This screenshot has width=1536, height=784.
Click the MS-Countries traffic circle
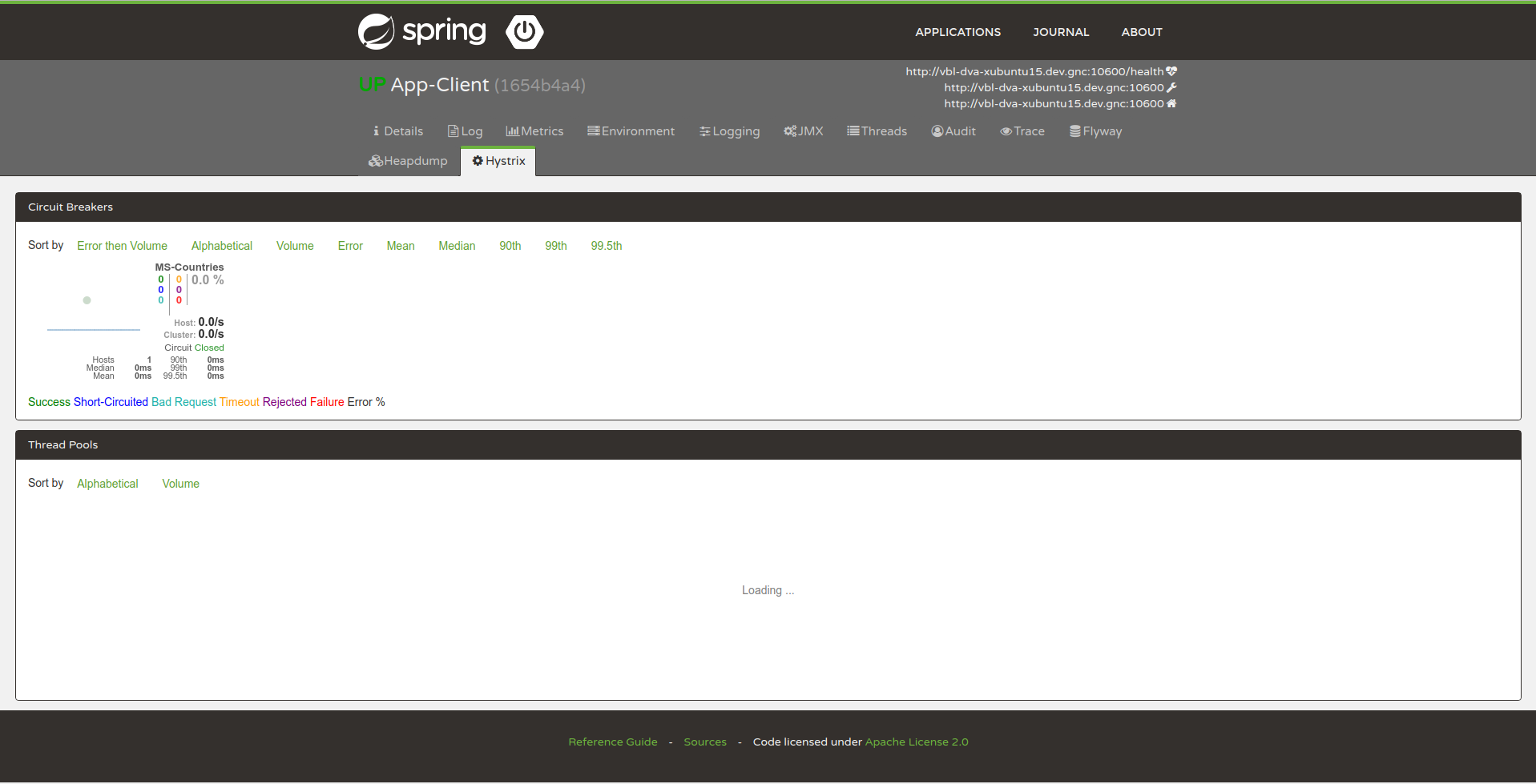click(x=87, y=300)
